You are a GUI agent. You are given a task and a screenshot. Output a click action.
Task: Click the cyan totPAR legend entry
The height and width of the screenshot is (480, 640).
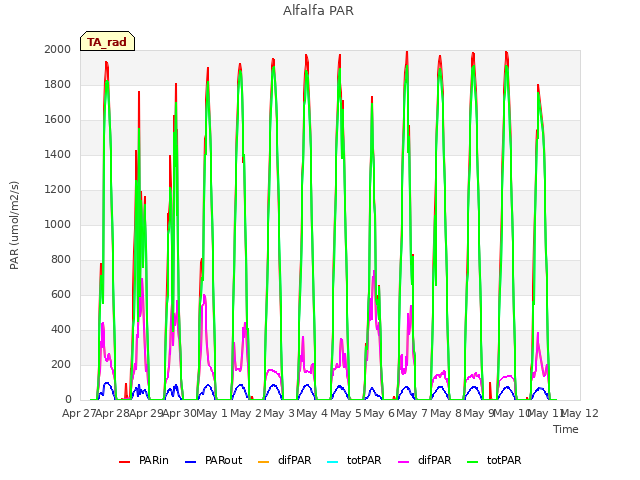click(x=354, y=460)
